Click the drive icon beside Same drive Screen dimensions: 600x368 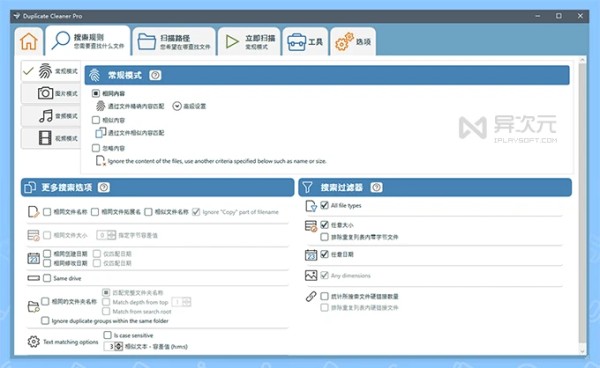(x=33, y=278)
